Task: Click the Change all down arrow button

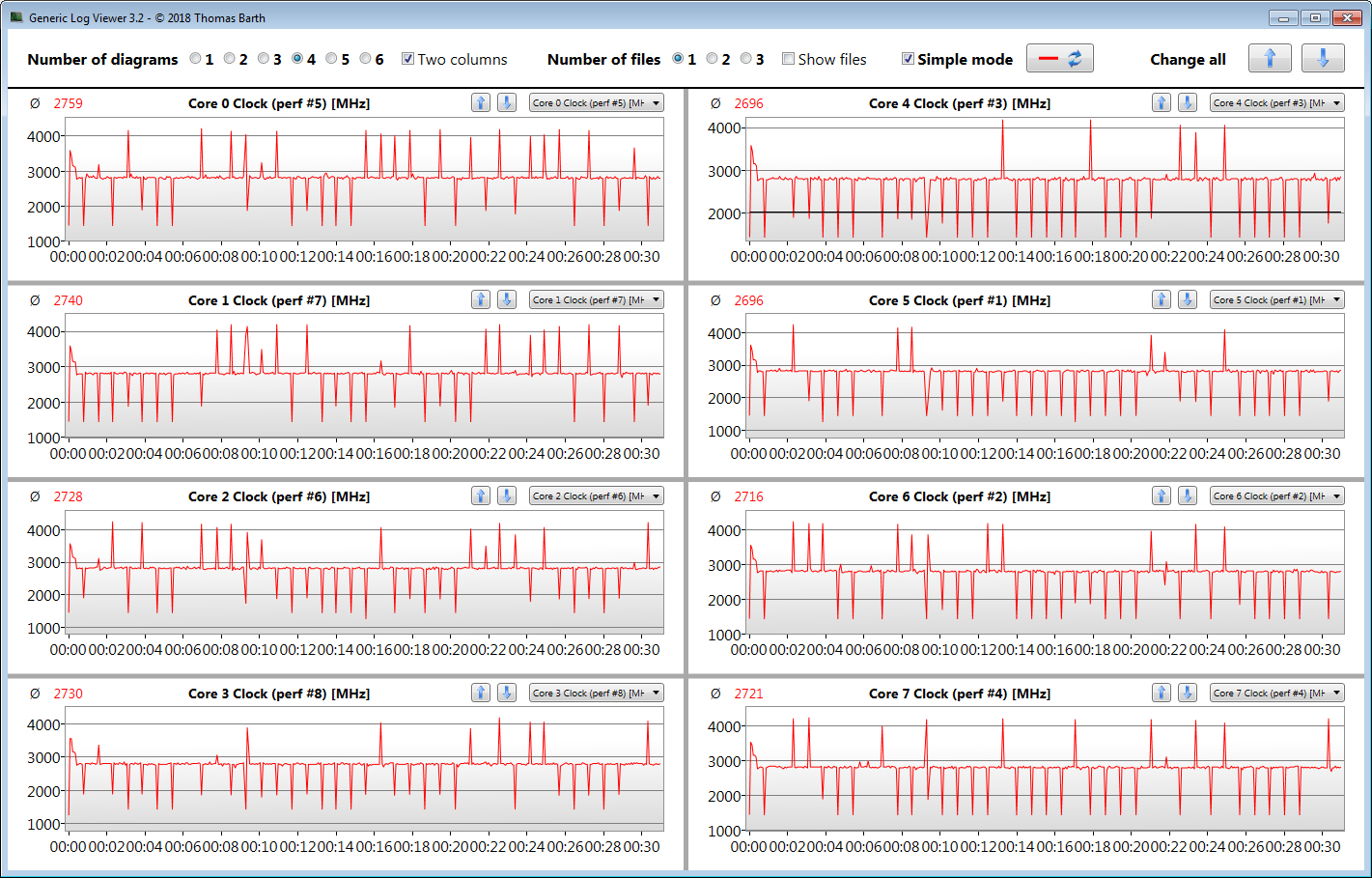Action: tap(1323, 58)
